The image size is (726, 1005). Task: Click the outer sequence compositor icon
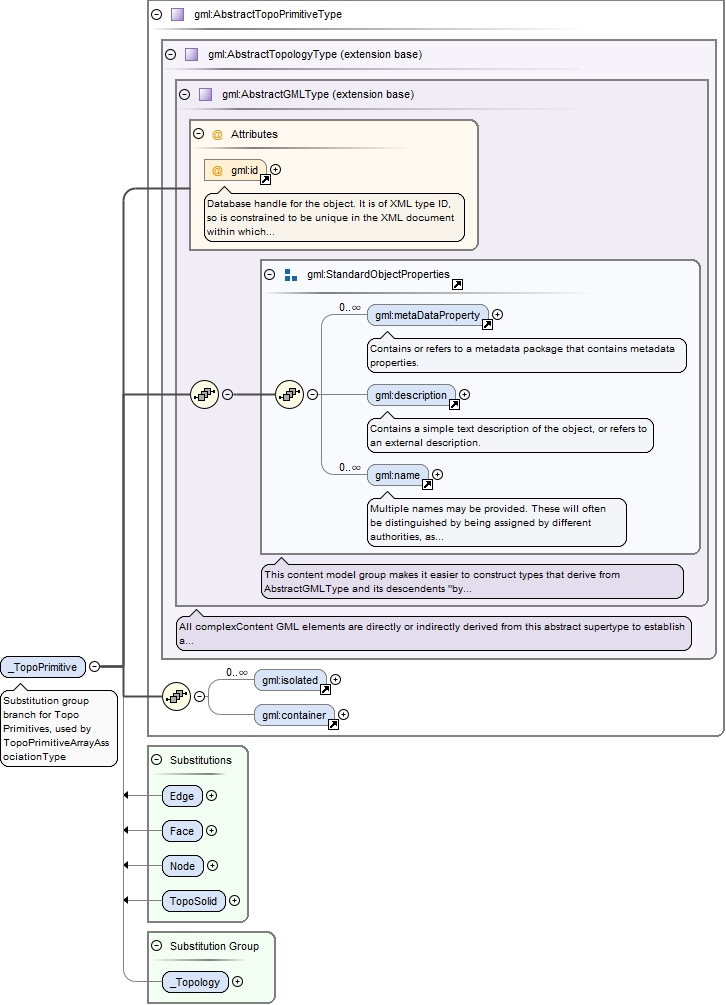click(x=205, y=395)
